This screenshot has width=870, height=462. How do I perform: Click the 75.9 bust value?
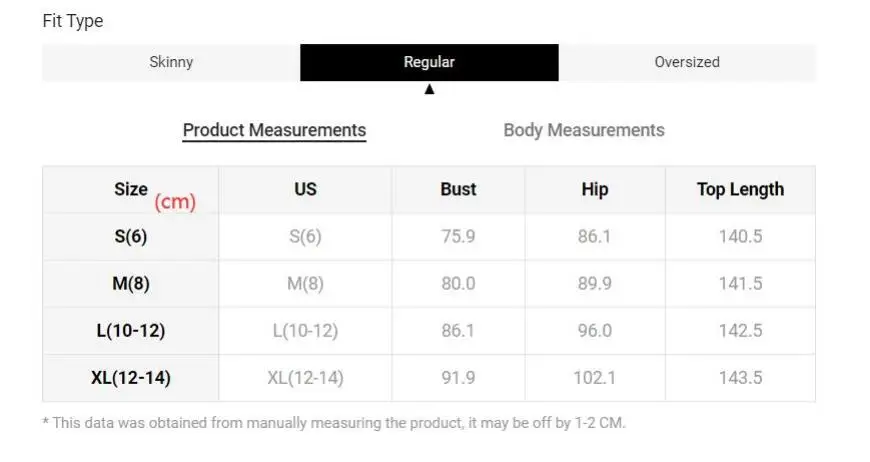click(x=458, y=236)
